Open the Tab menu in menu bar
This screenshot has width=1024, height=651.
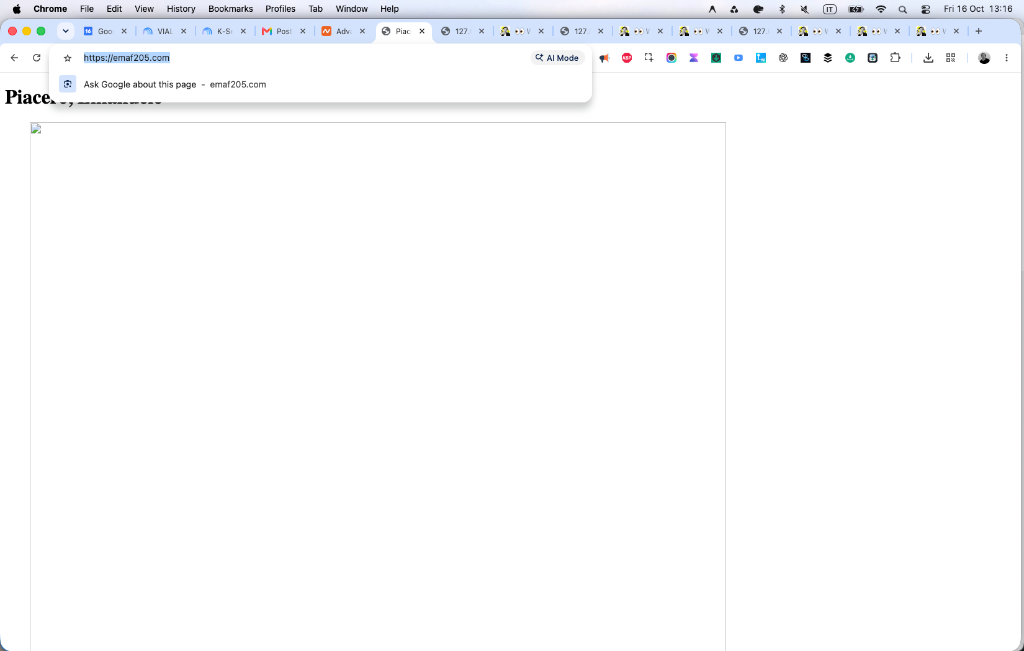click(x=315, y=8)
